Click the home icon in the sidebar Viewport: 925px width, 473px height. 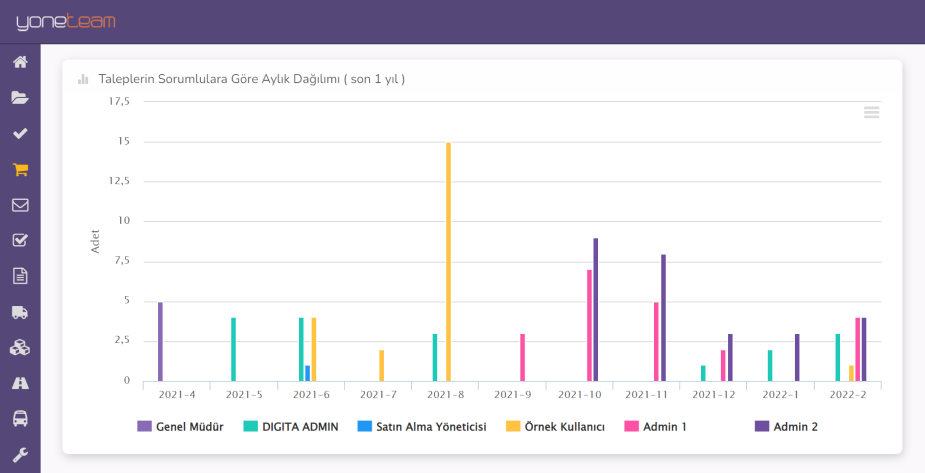[x=20, y=62]
